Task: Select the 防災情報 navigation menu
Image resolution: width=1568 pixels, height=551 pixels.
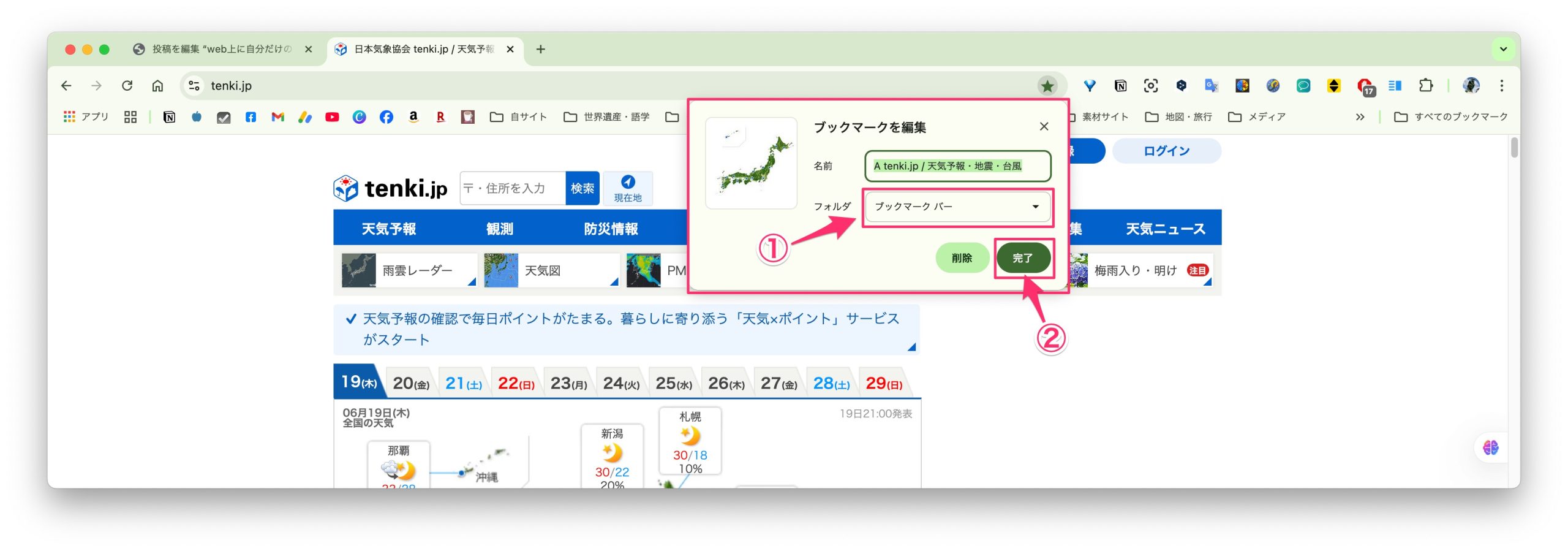Action: (611, 229)
